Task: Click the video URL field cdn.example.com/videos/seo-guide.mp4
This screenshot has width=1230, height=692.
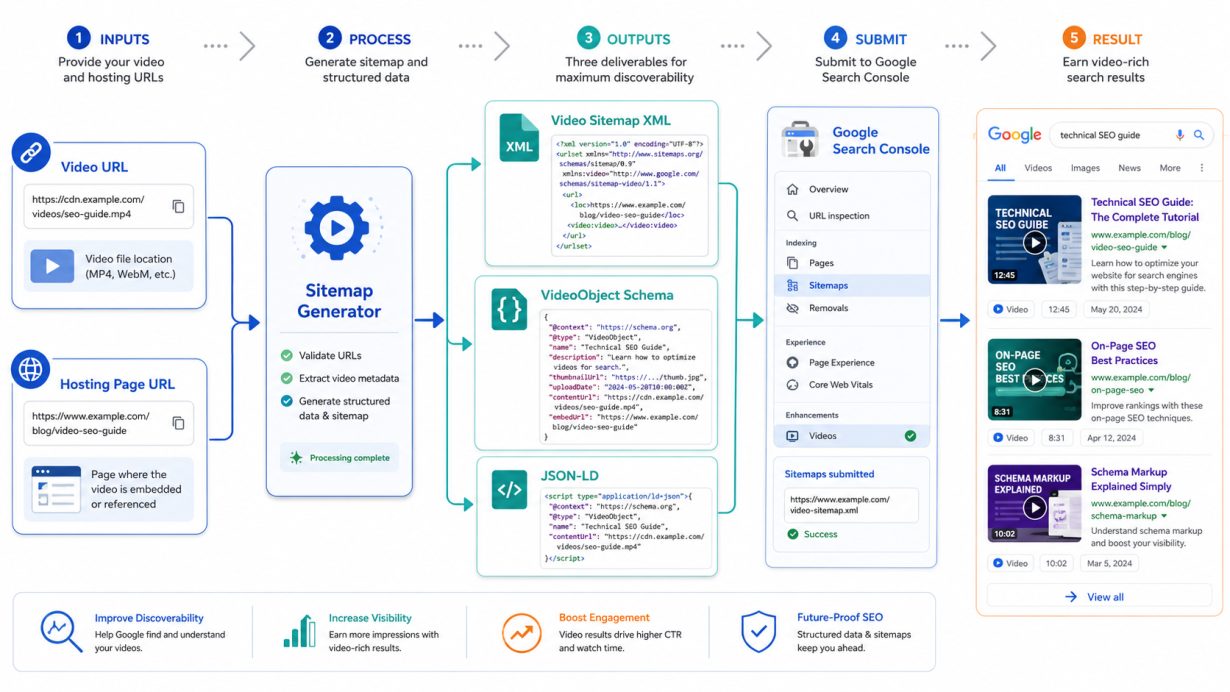Action: (108, 207)
